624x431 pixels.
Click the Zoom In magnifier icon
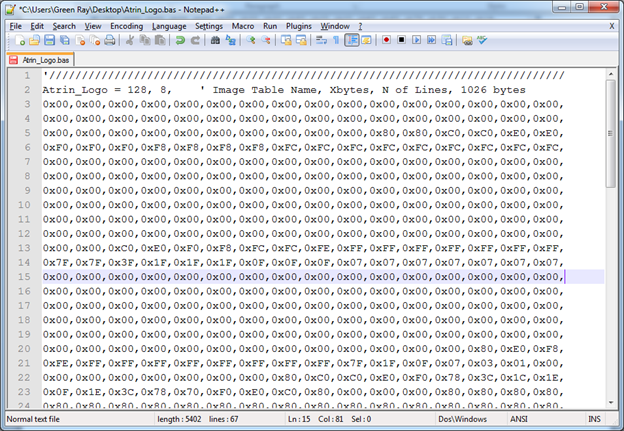pos(251,40)
